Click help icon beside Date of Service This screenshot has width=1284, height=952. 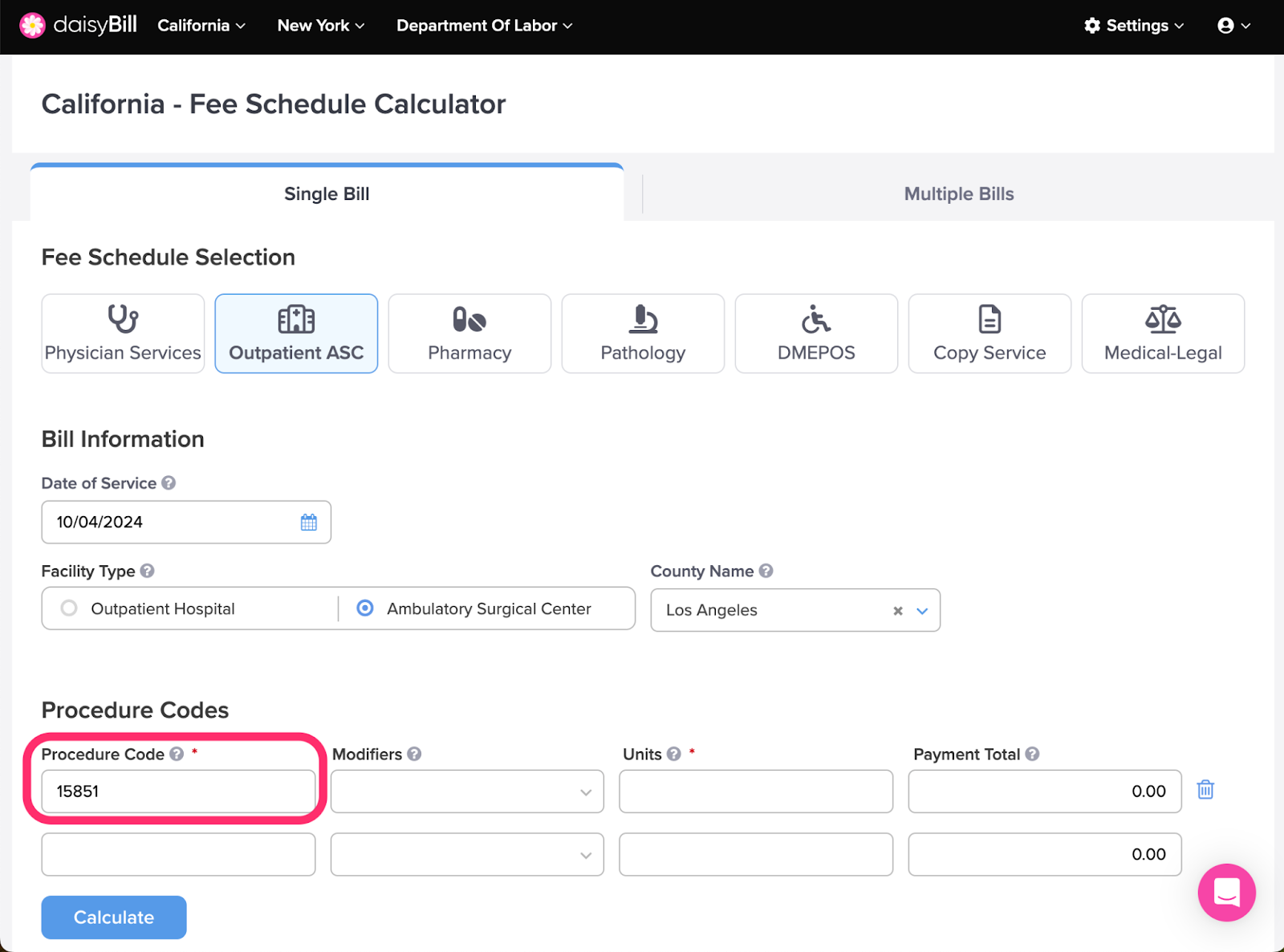[x=169, y=483]
